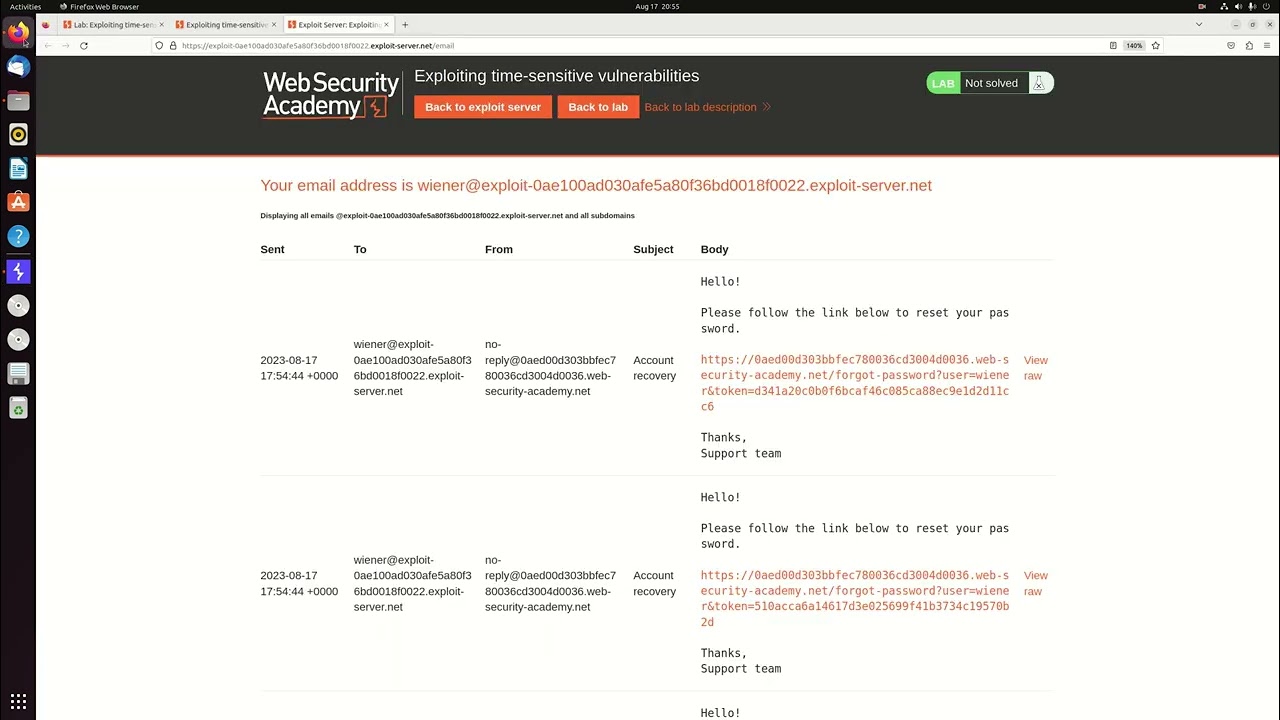Open the Files manager in the dock
Image resolution: width=1280 pixels, height=720 pixels.
tap(18, 101)
